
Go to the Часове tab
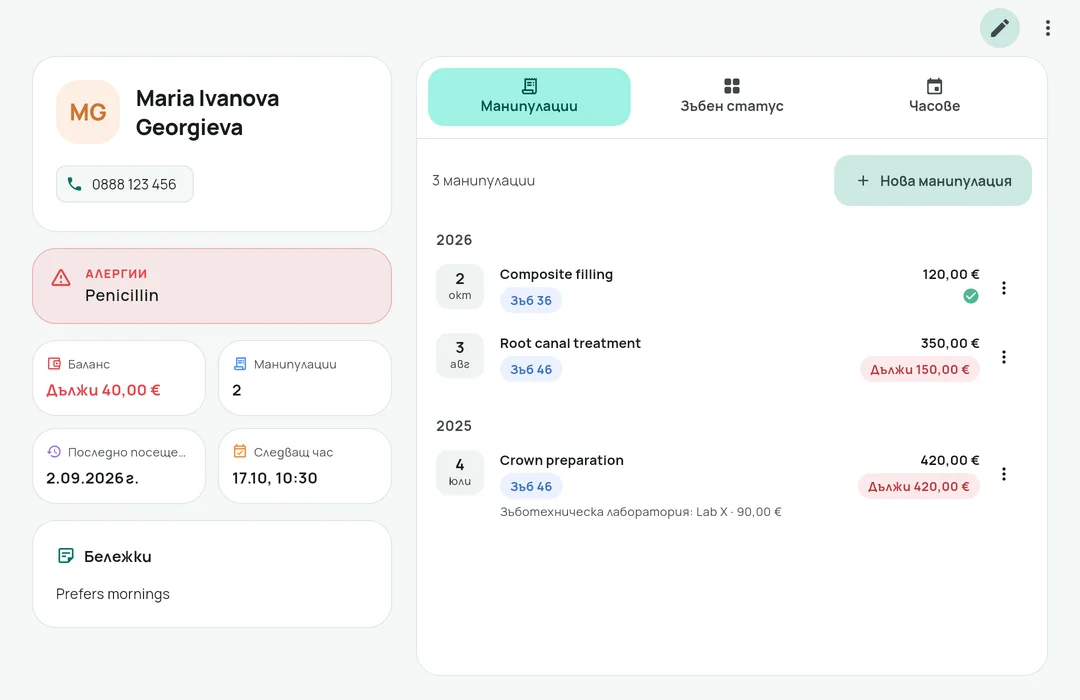(x=934, y=97)
